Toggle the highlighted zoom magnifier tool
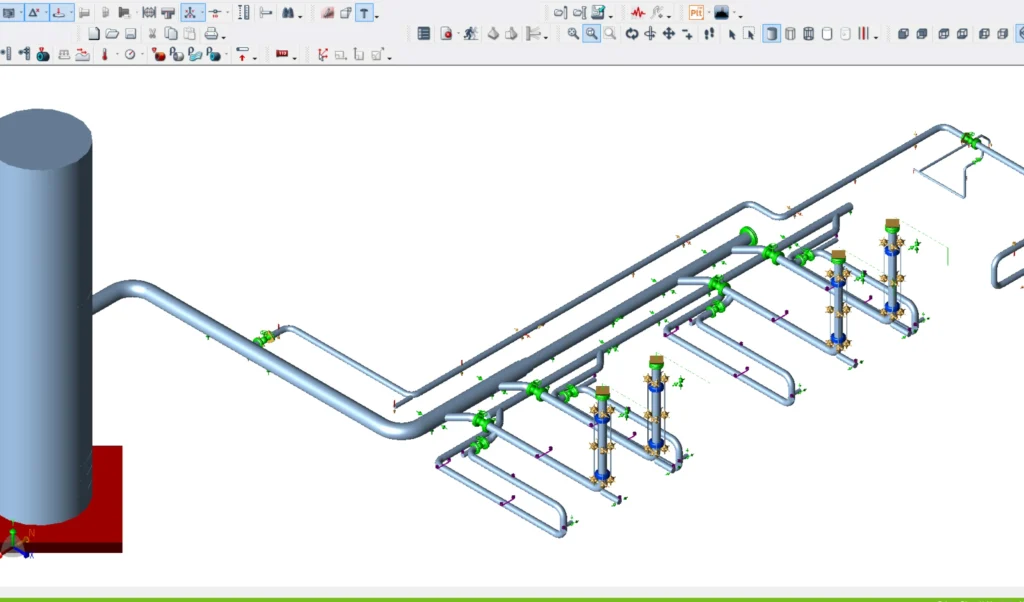Viewport: 1024px width, 602px height. 591,34
